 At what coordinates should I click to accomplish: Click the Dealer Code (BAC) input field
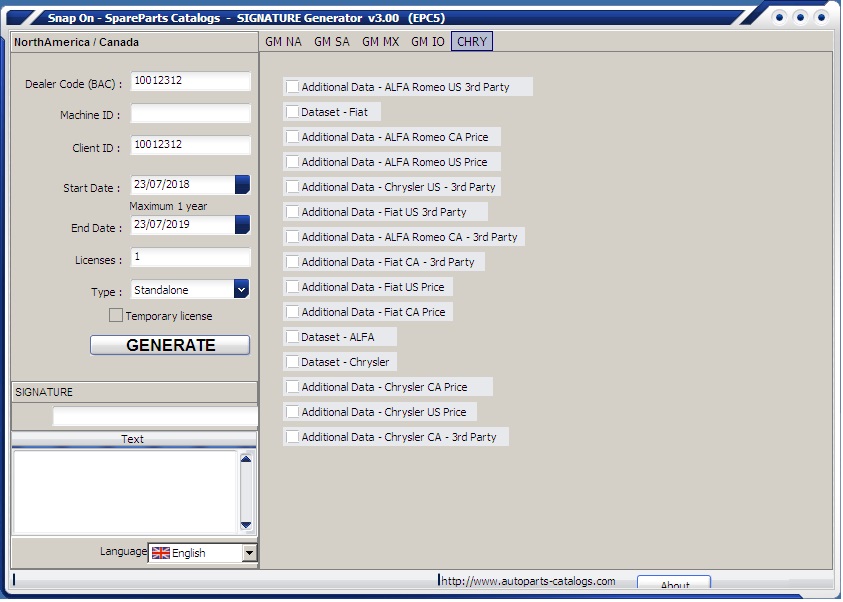[190, 81]
